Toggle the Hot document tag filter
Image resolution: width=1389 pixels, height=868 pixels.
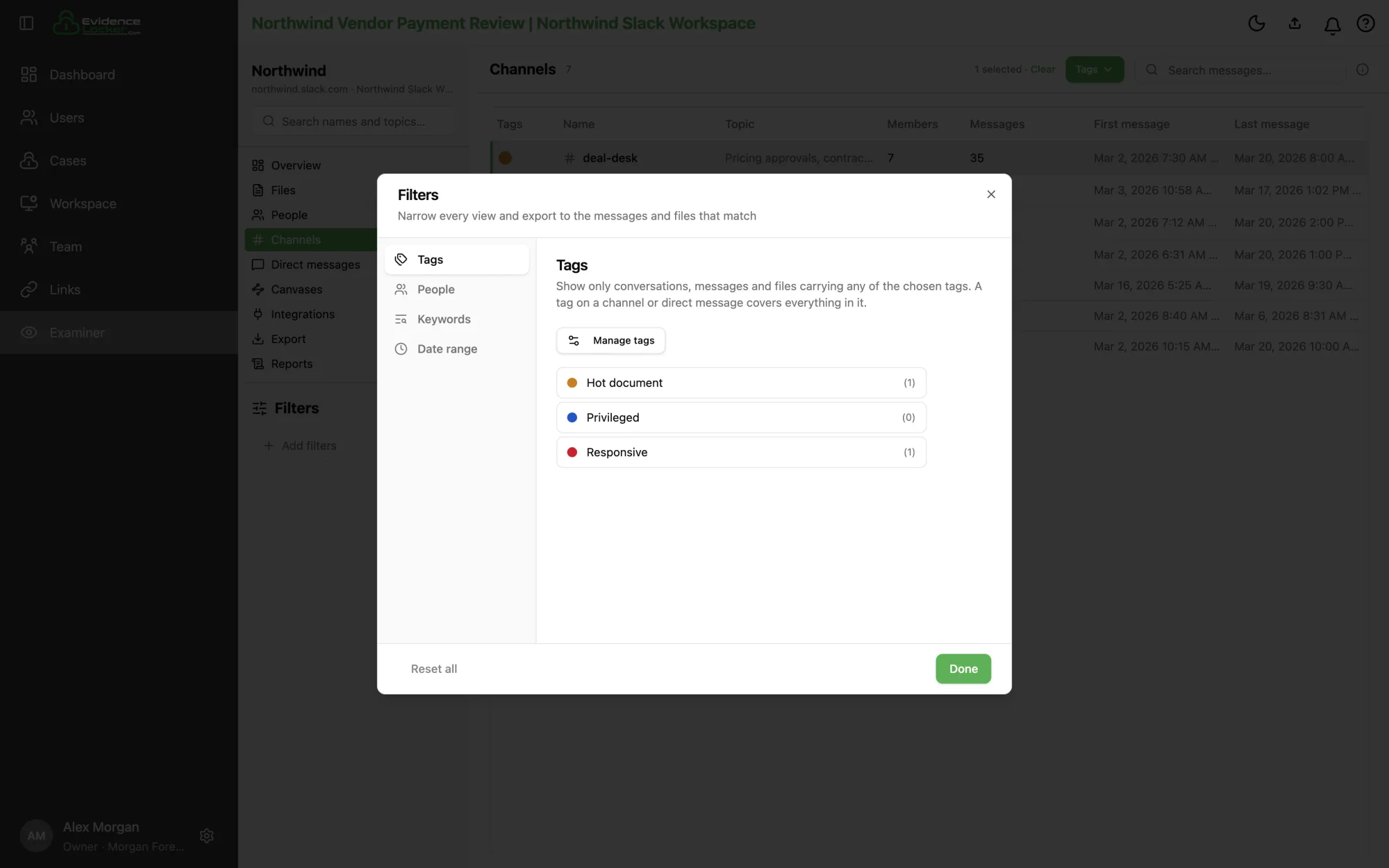click(x=741, y=383)
